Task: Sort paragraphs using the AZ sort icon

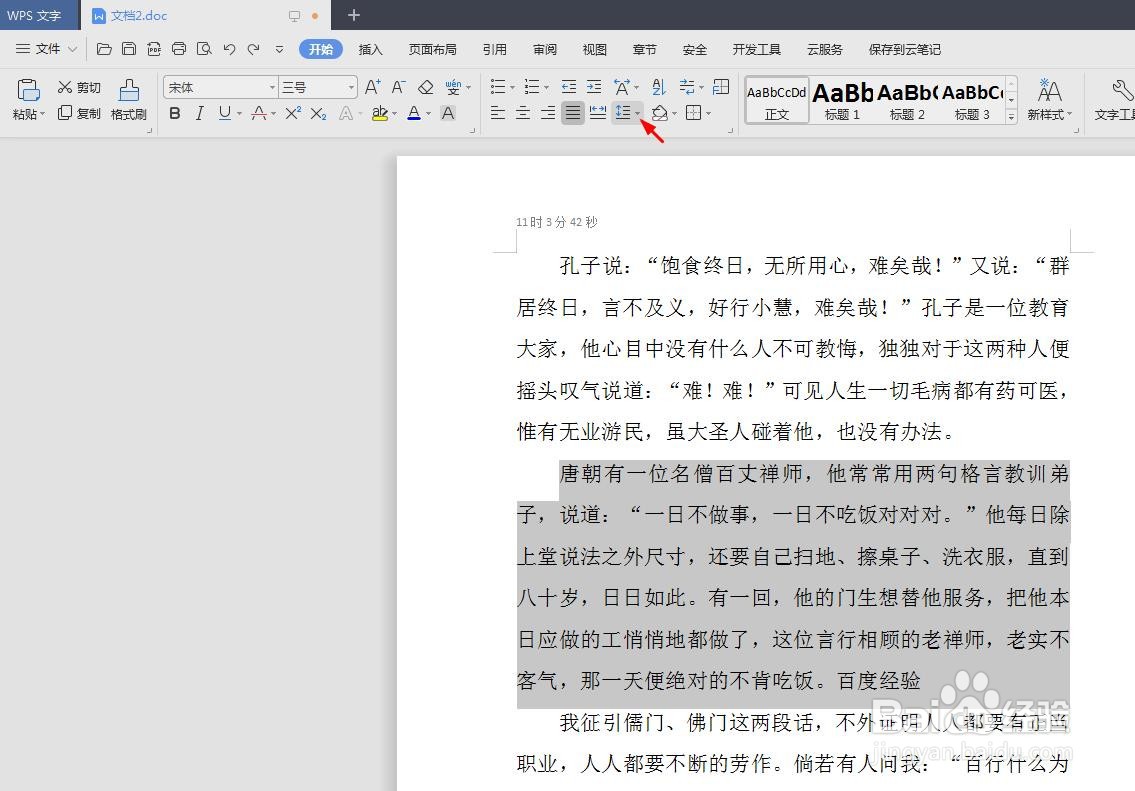Action: coord(661,87)
